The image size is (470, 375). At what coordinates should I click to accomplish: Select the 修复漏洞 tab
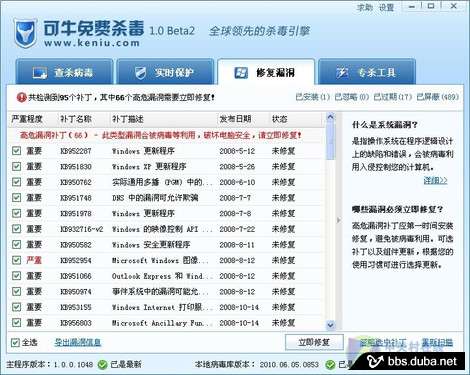pyautogui.click(x=266, y=72)
